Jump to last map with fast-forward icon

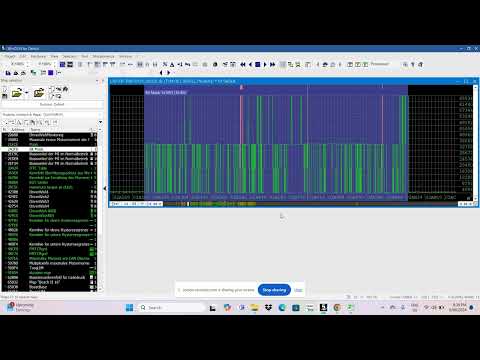coord(273,64)
